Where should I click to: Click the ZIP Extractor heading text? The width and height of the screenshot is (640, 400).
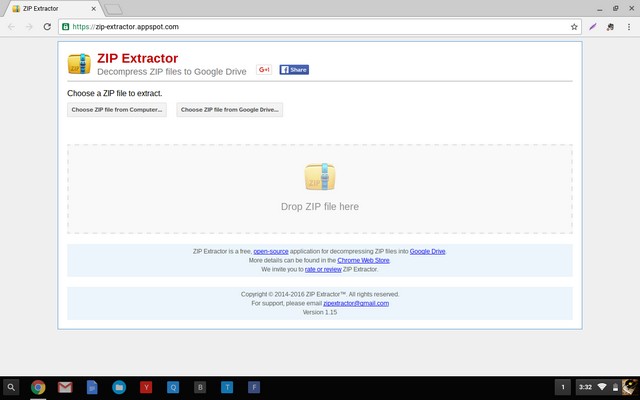138,58
